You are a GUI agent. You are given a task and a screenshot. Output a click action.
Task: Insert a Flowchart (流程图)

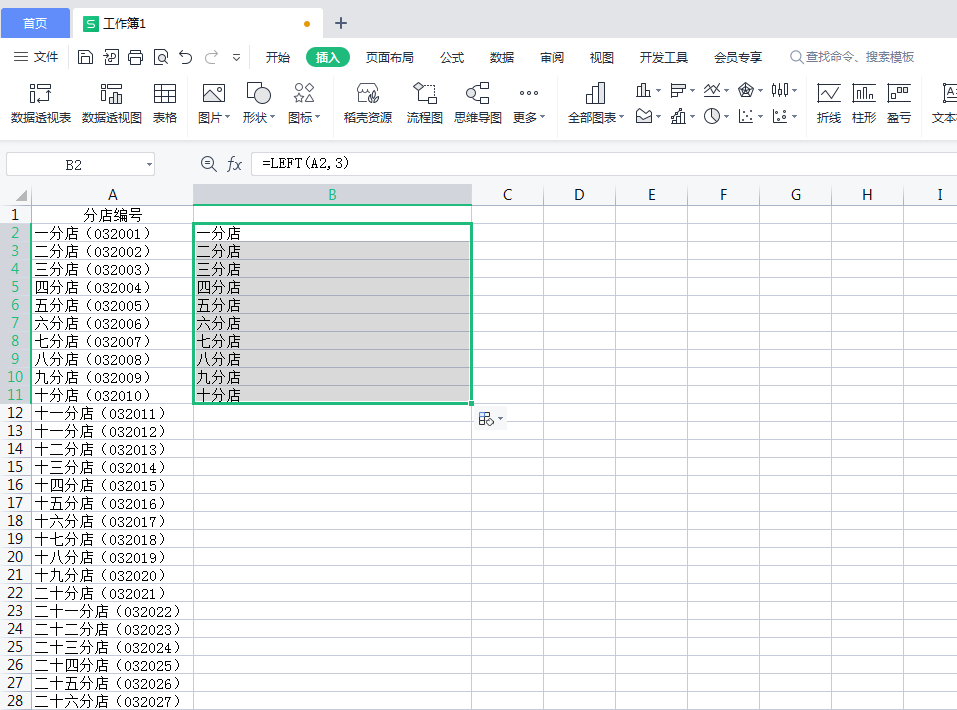[425, 103]
